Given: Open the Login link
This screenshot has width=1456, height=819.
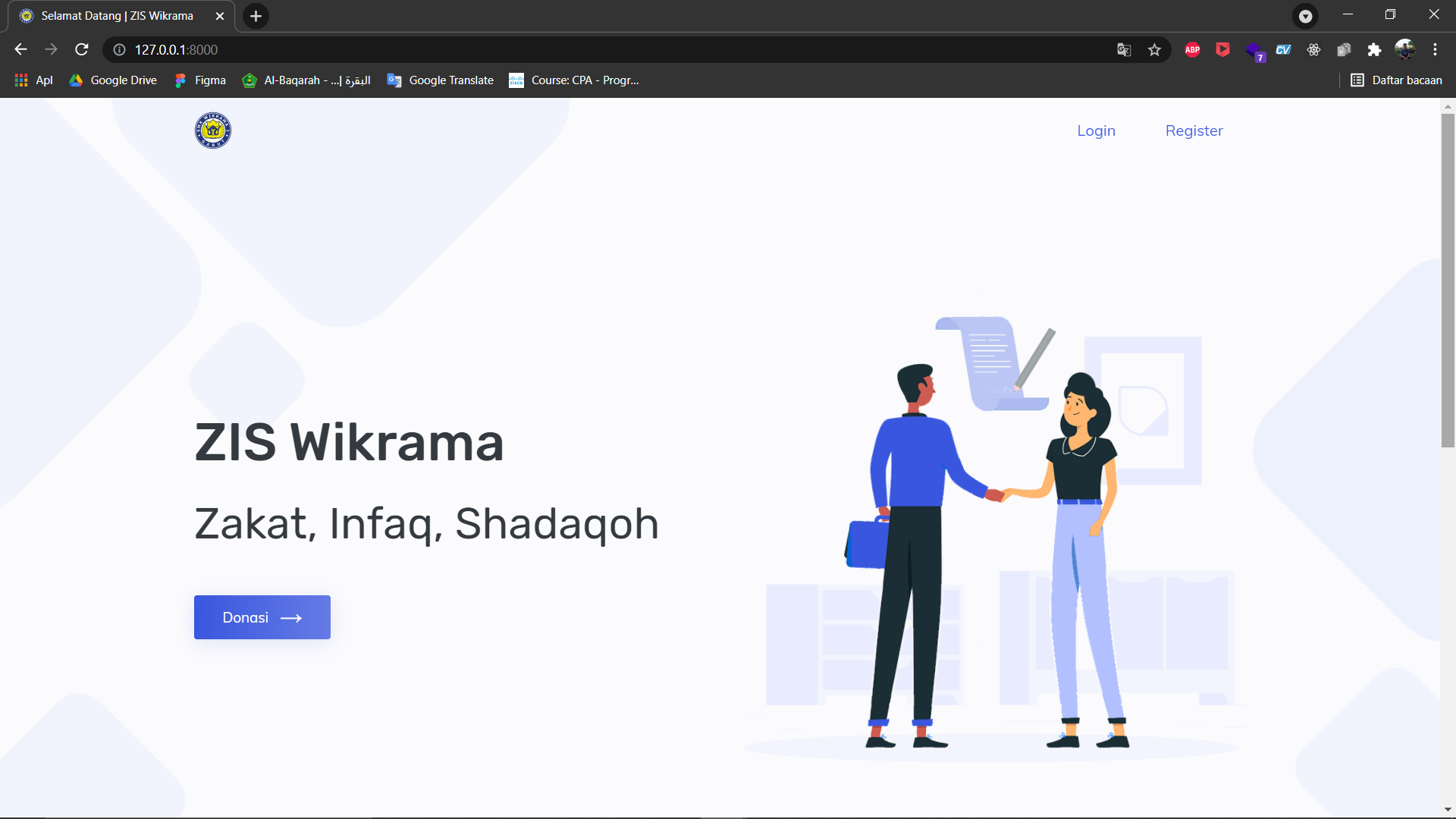Looking at the screenshot, I should (1096, 130).
